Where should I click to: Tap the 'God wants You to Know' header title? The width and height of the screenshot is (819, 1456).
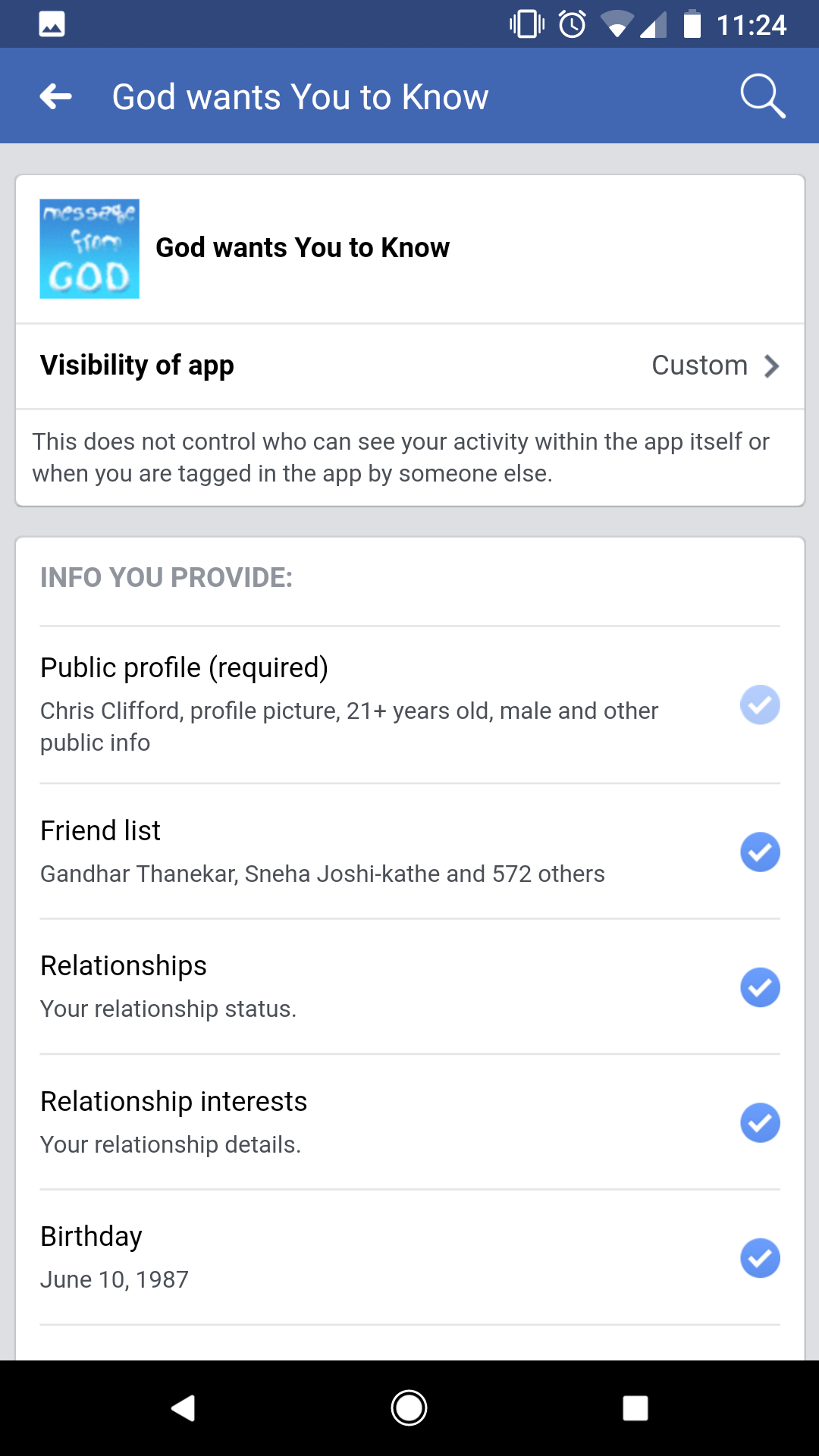coord(300,97)
